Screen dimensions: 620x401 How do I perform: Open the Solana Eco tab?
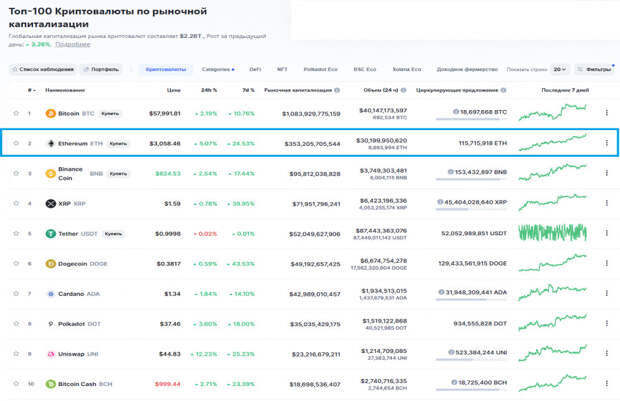pos(406,69)
